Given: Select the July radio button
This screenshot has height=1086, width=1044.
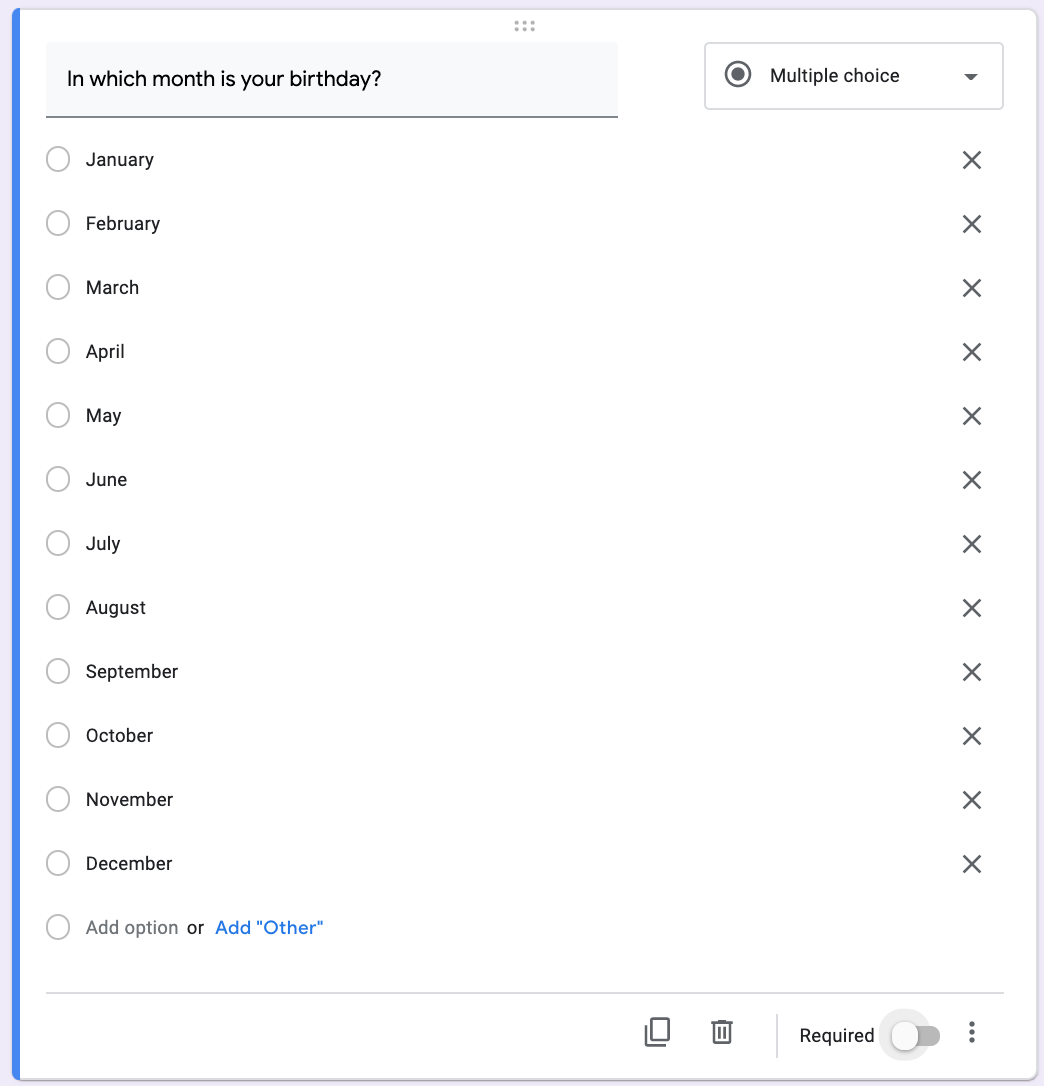Looking at the screenshot, I should point(58,543).
